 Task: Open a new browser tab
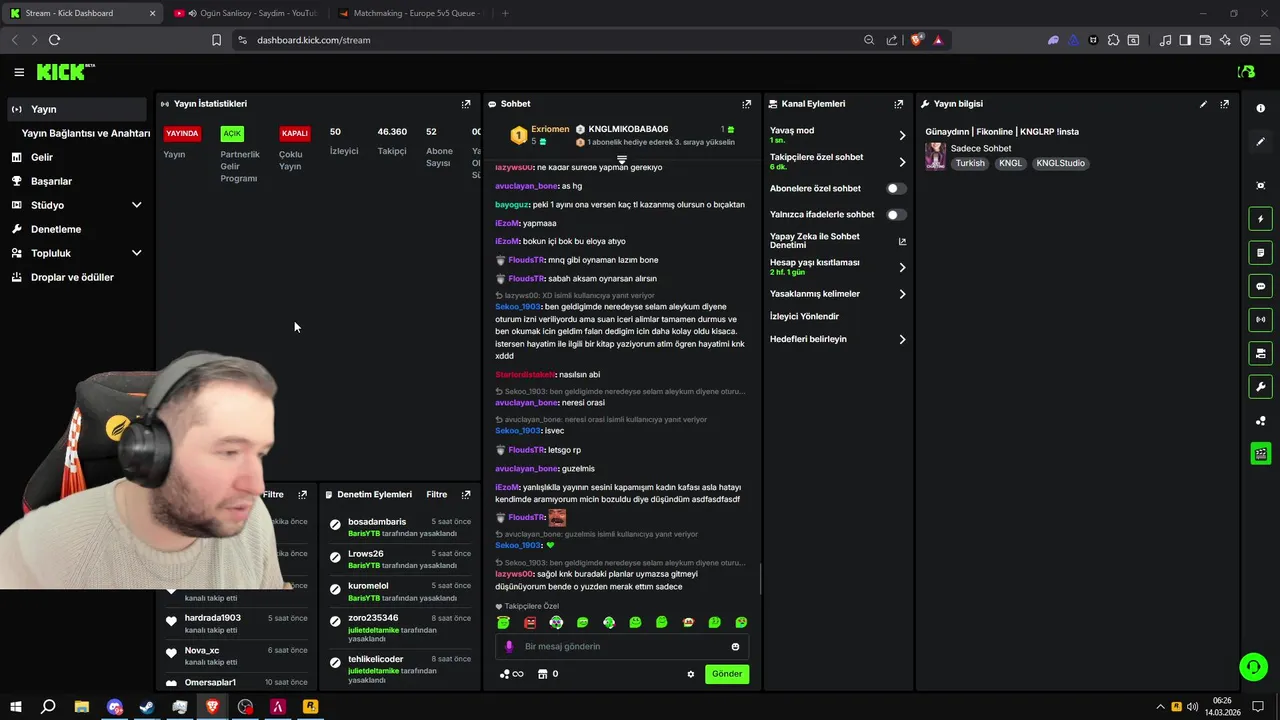505,13
